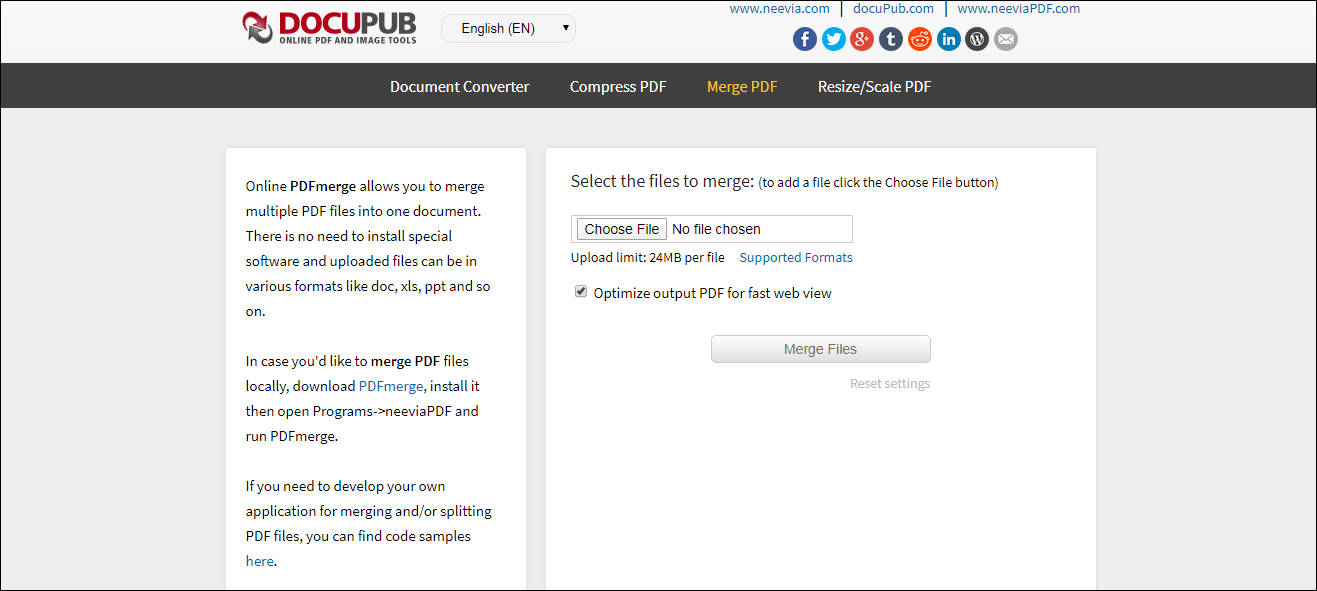This screenshot has height=591, width=1317.
Task: Share by email envelope icon
Action: [1006, 39]
